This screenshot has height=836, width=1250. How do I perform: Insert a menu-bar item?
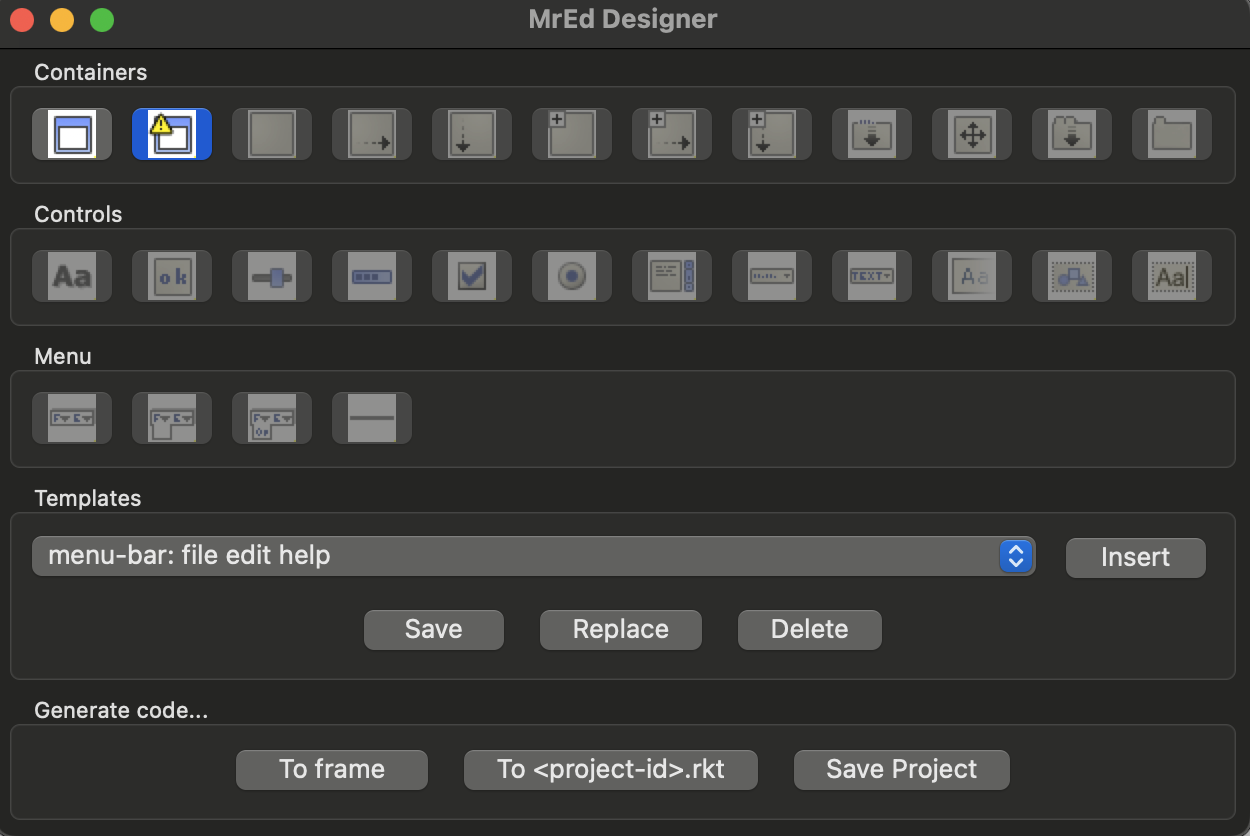click(x=72, y=418)
